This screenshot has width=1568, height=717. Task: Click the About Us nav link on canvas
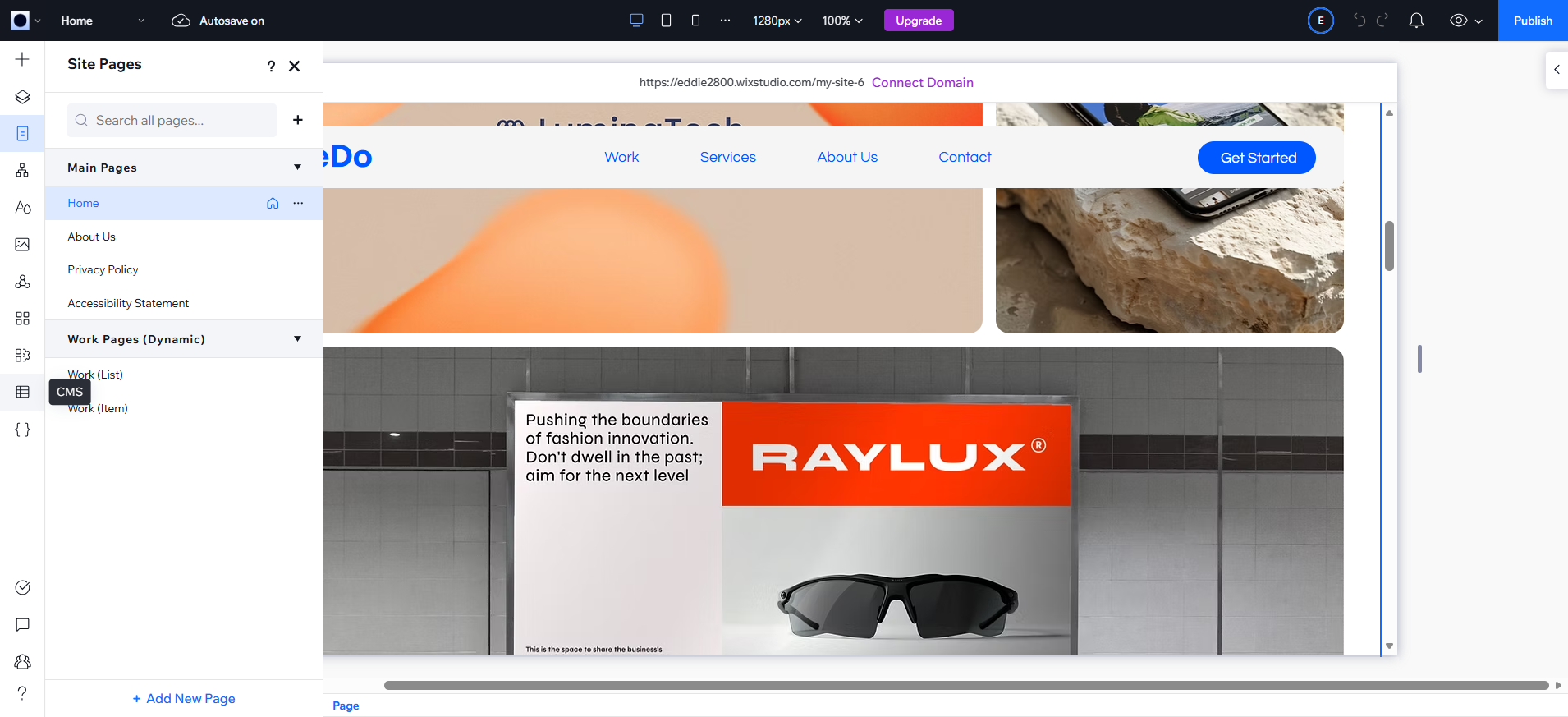tap(847, 157)
